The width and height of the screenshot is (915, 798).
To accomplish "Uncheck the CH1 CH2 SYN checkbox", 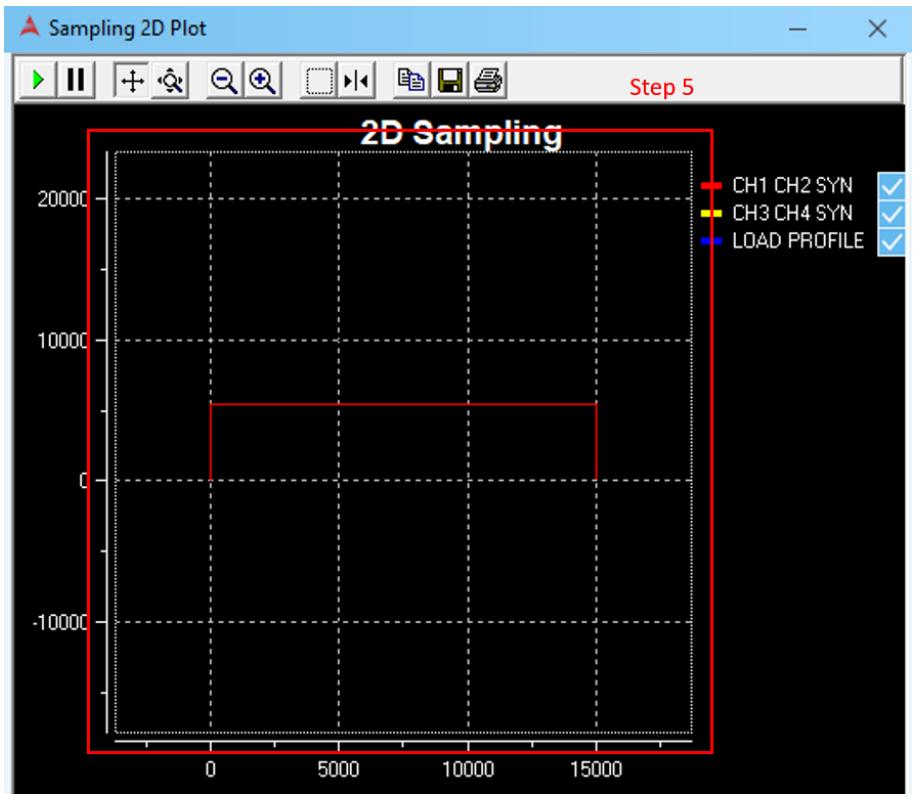I will 891,186.
